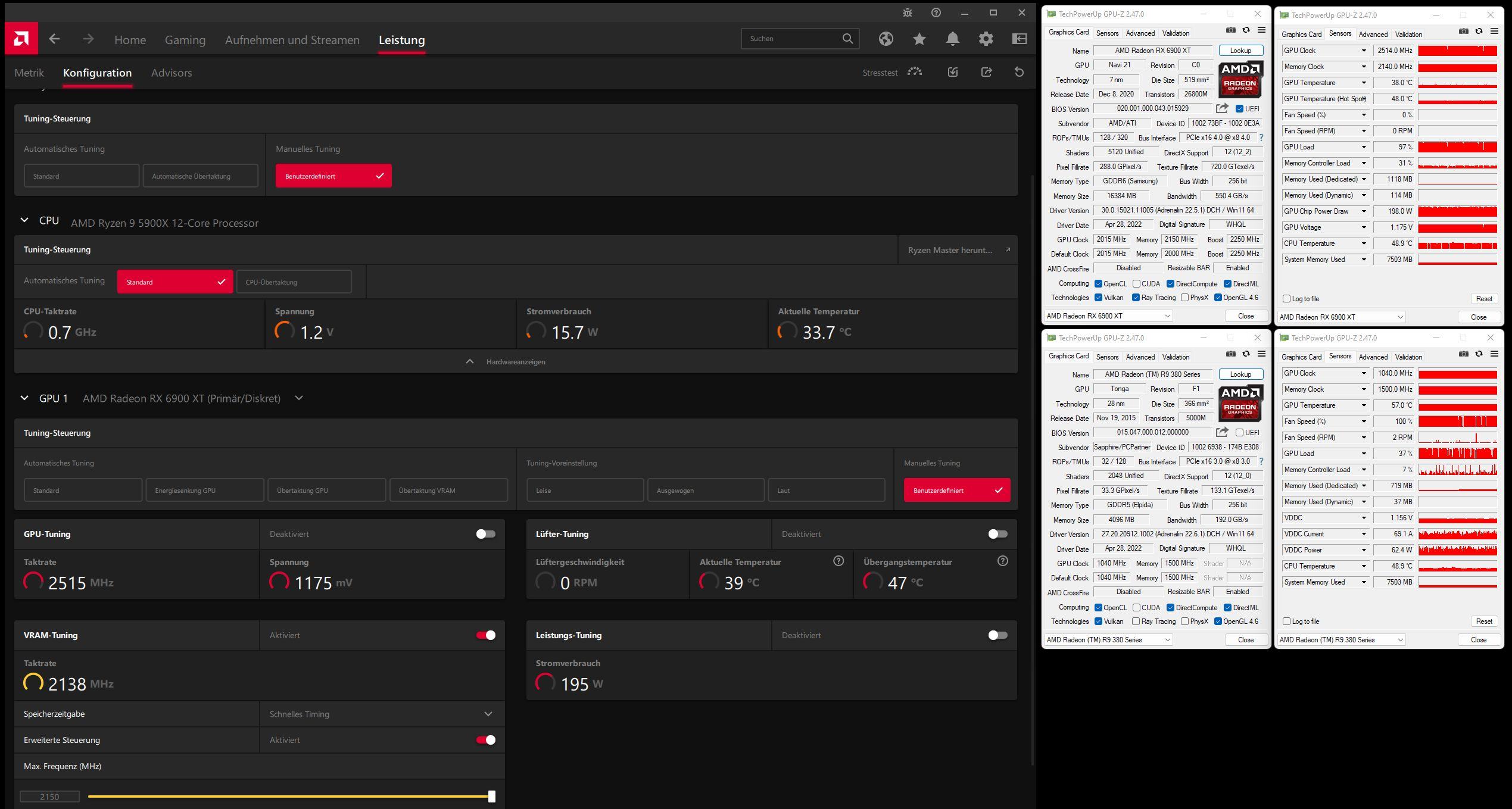Click BIOS share icon in RX 6900 XT GPU-Z

click(1221, 108)
